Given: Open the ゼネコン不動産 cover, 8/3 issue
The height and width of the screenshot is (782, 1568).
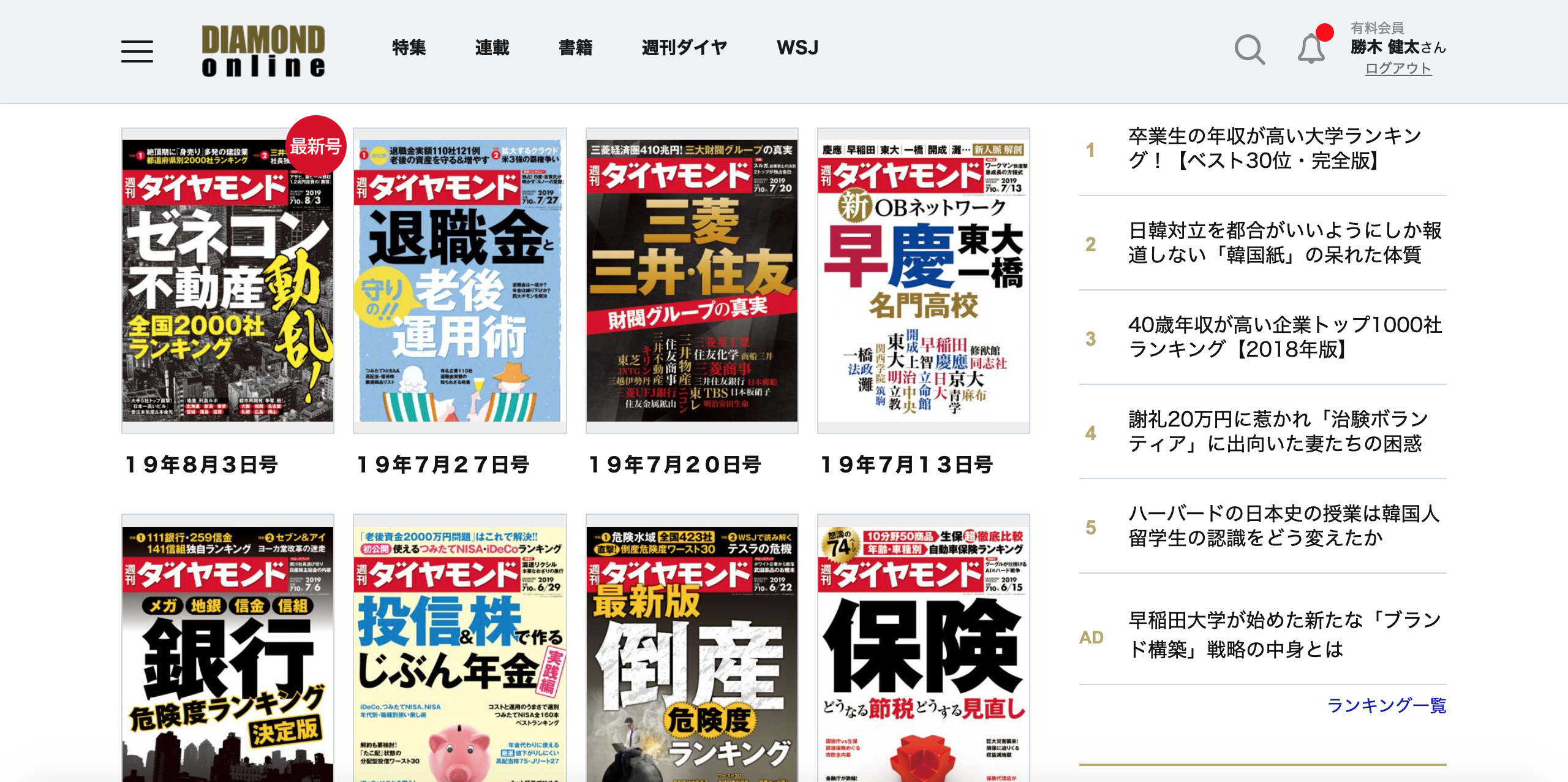Looking at the screenshot, I should (x=228, y=281).
